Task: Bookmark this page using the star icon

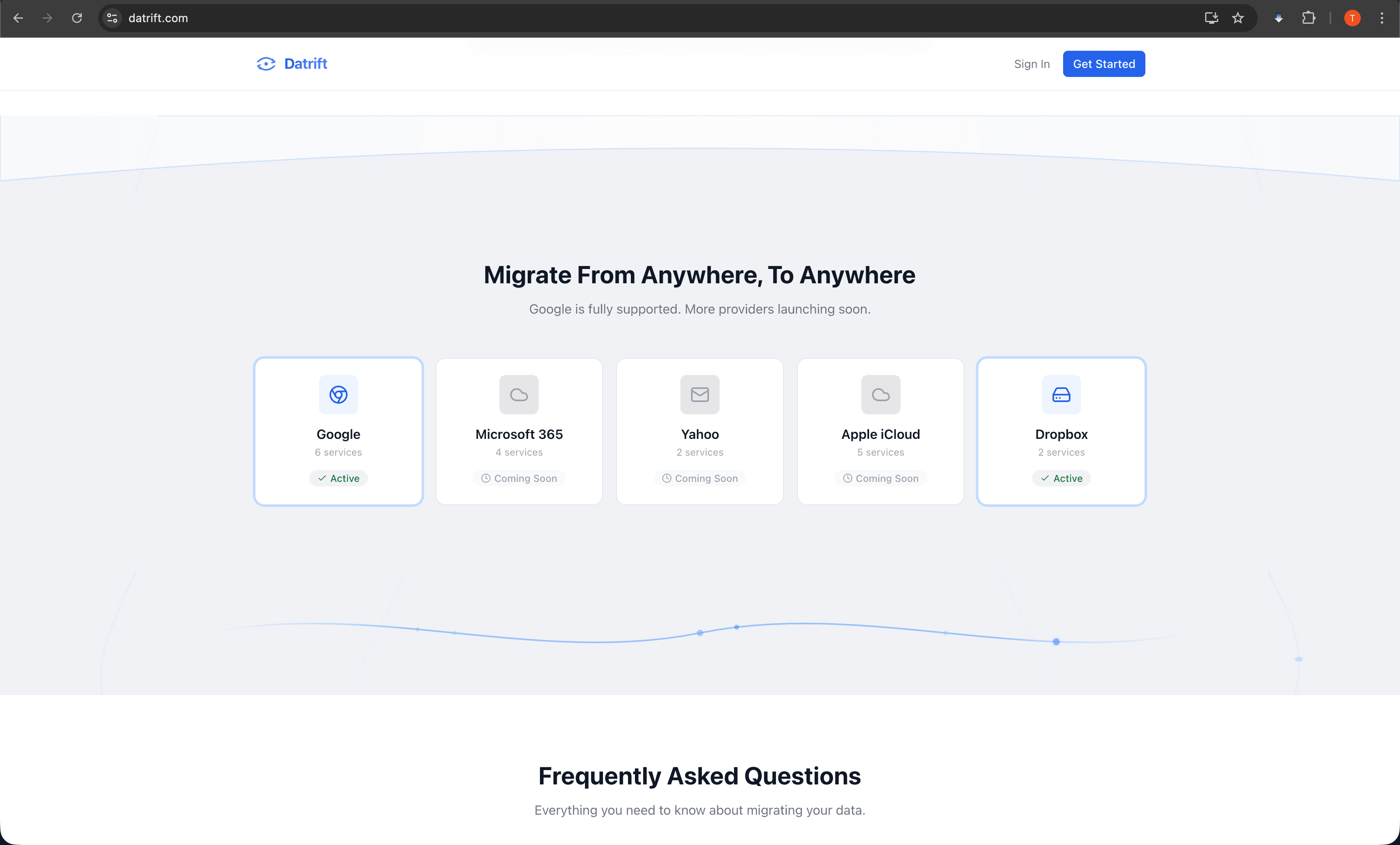Action: click(1238, 18)
